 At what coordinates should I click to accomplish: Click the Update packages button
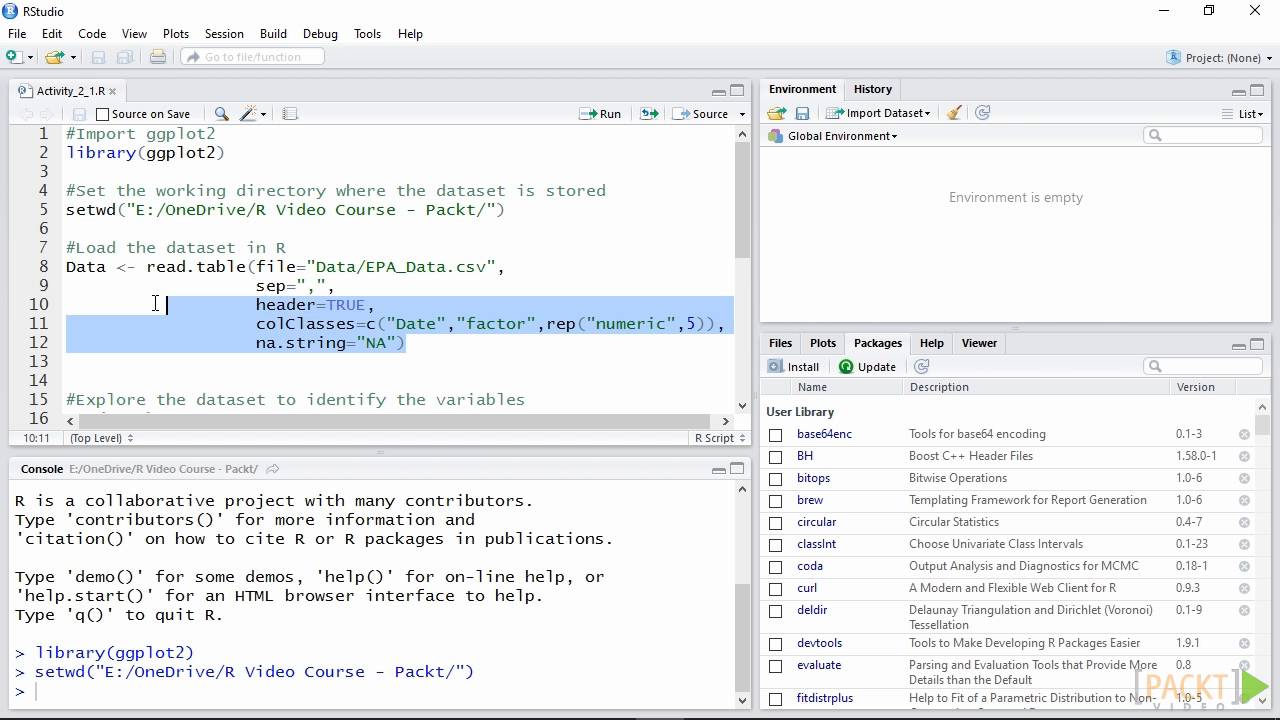point(867,367)
